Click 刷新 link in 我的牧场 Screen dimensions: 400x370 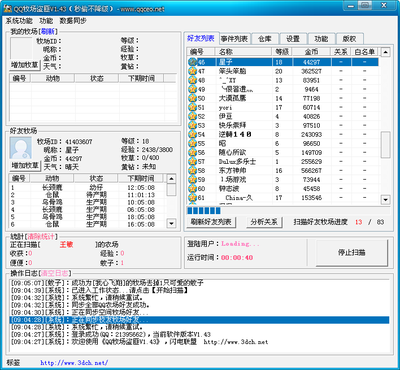pyautogui.click(x=48, y=32)
